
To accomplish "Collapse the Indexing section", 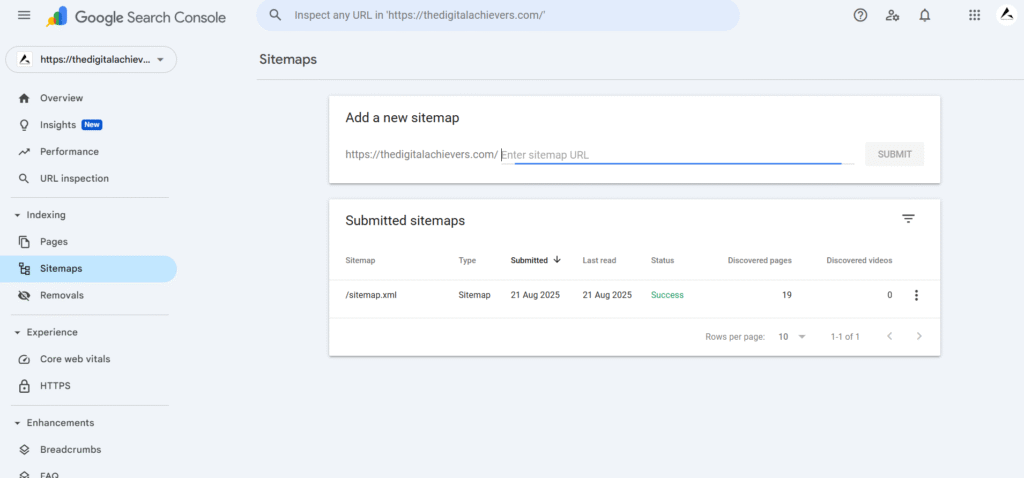I will click(17, 215).
